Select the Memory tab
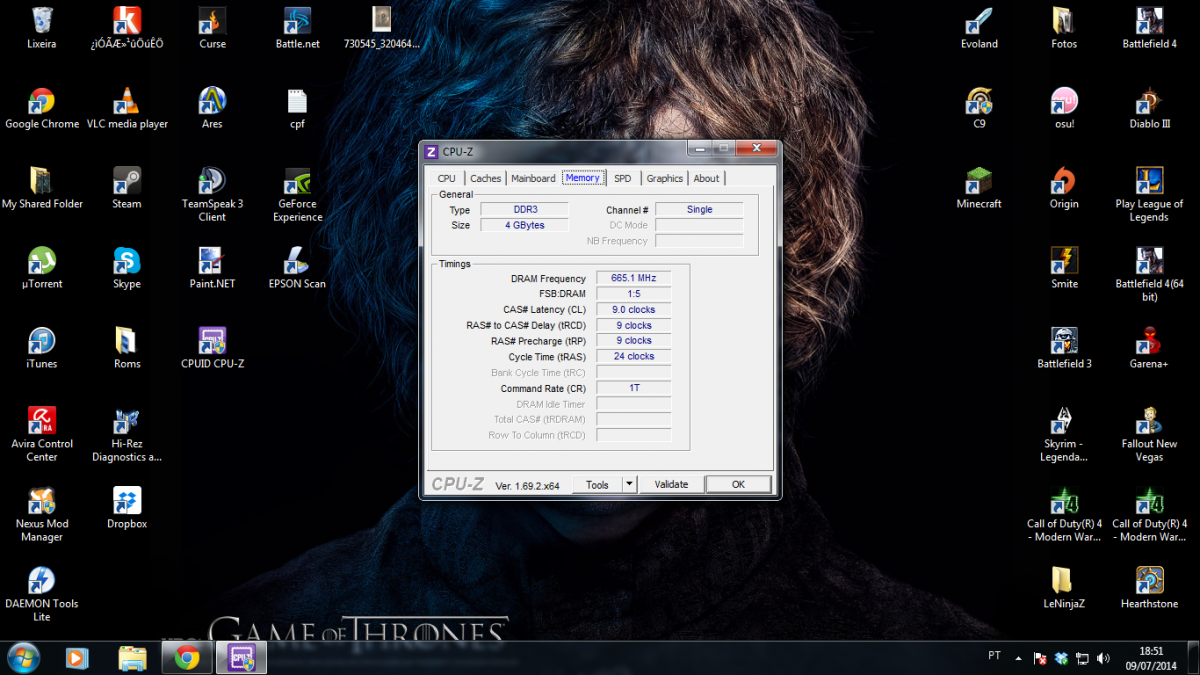This screenshot has width=1200, height=675. point(583,178)
